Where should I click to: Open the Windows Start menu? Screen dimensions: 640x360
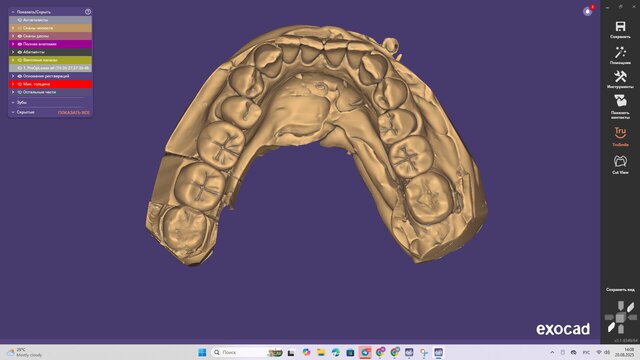(202, 352)
